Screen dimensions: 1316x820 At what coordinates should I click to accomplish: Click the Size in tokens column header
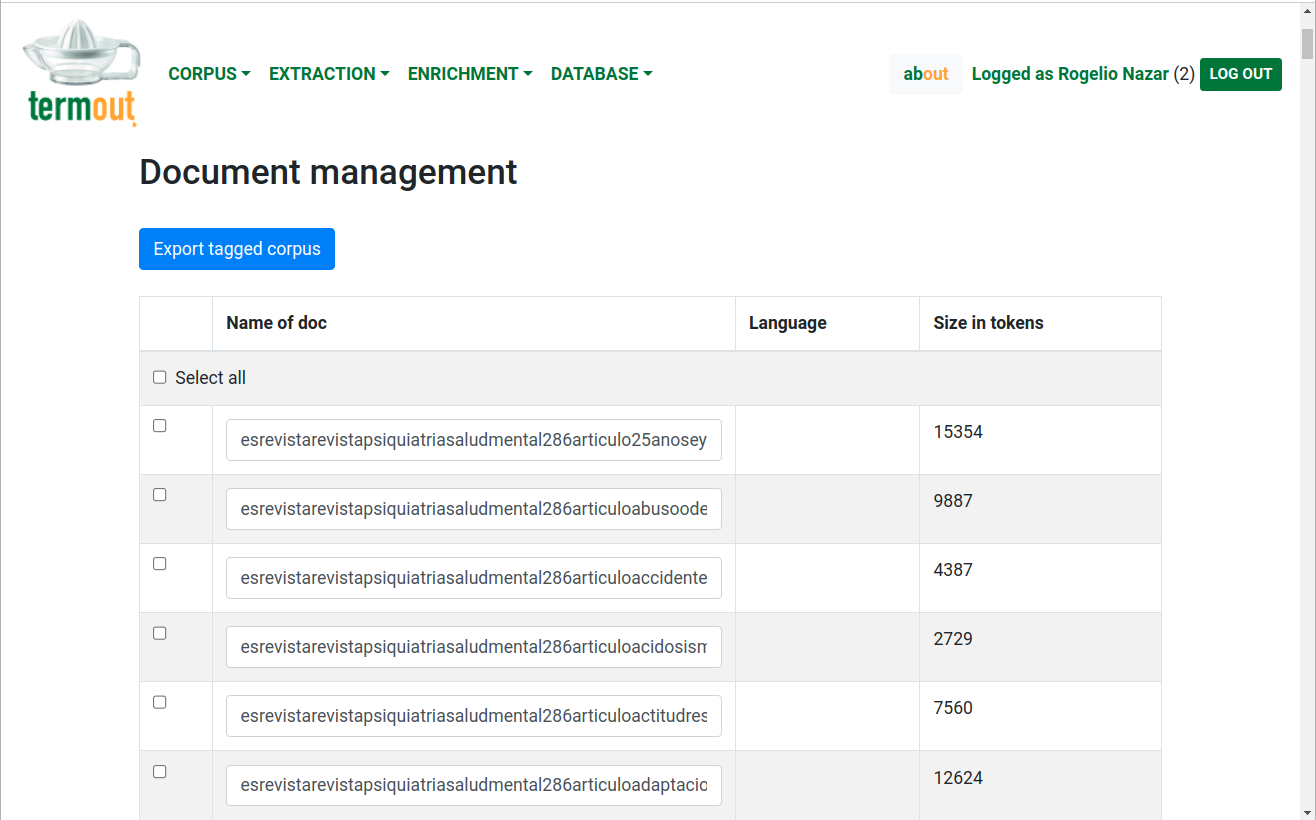(x=988, y=323)
